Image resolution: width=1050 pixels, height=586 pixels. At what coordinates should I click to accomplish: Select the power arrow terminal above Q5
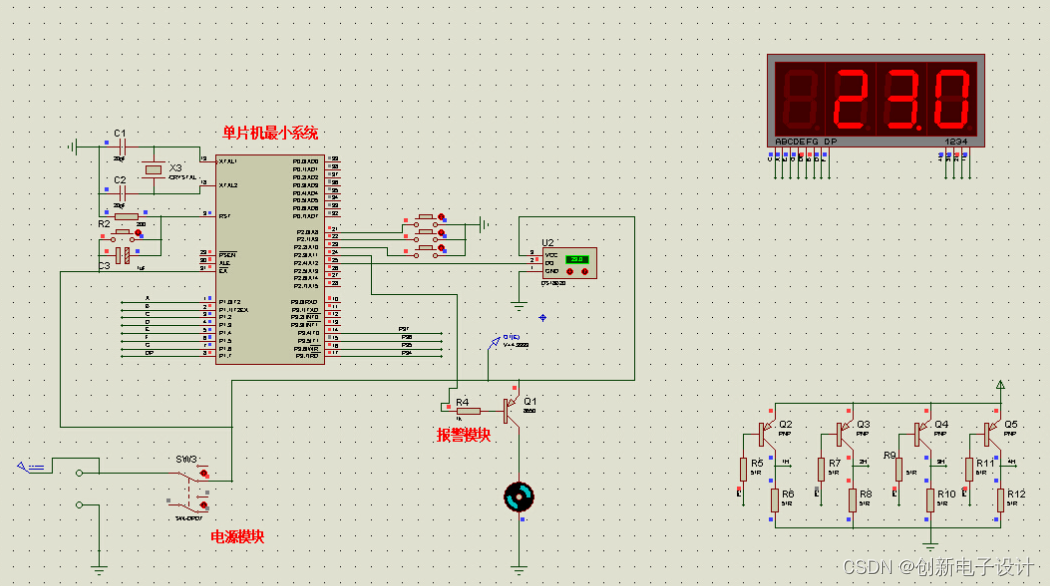tap(1000, 386)
